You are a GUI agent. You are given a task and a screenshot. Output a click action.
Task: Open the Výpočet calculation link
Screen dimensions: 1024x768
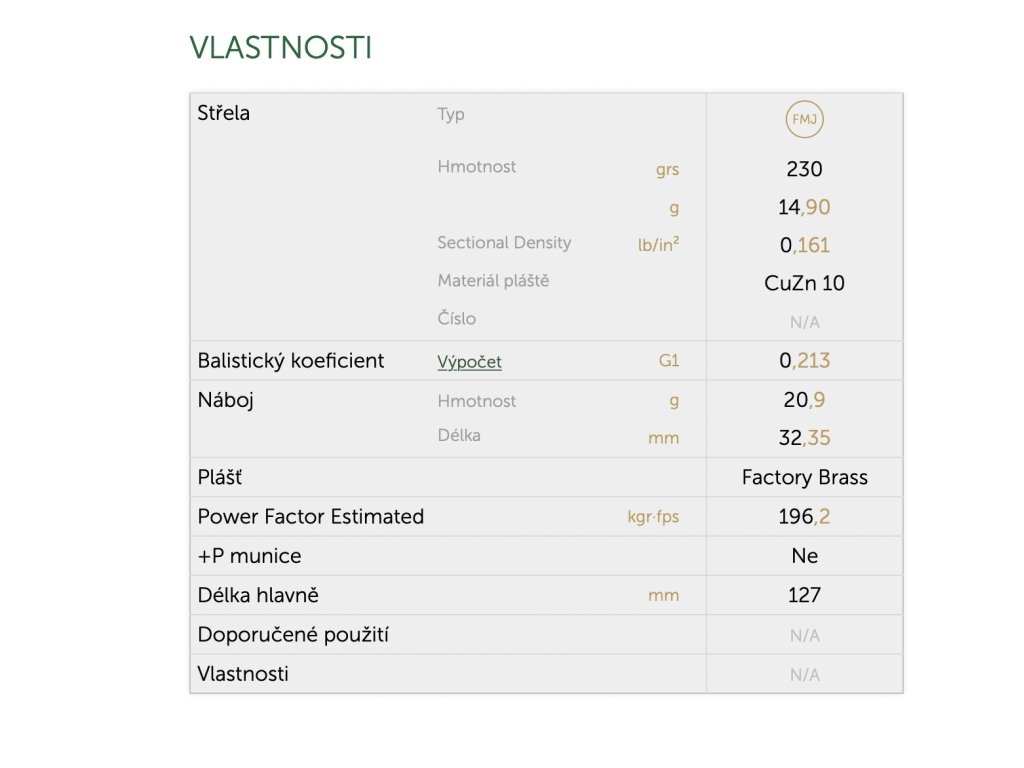click(469, 362)
